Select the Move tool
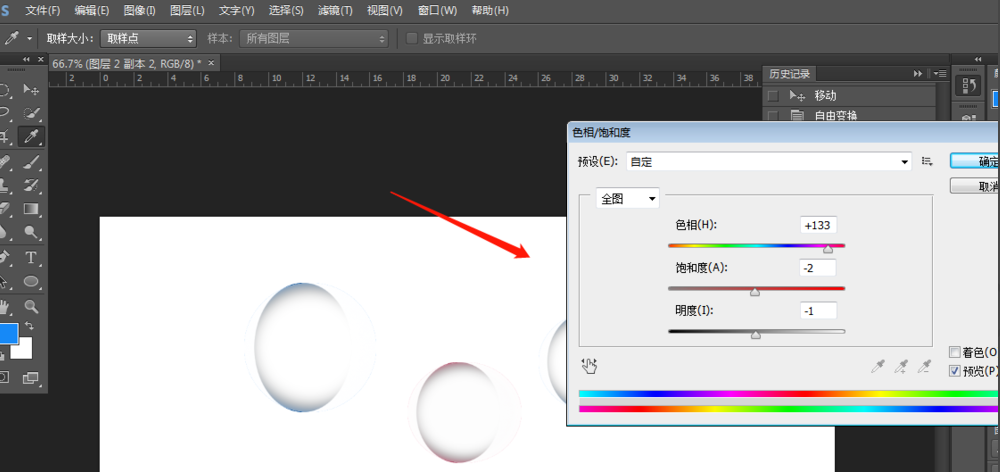This screenshot has height=472, width=1000. [x=31, y=90]
